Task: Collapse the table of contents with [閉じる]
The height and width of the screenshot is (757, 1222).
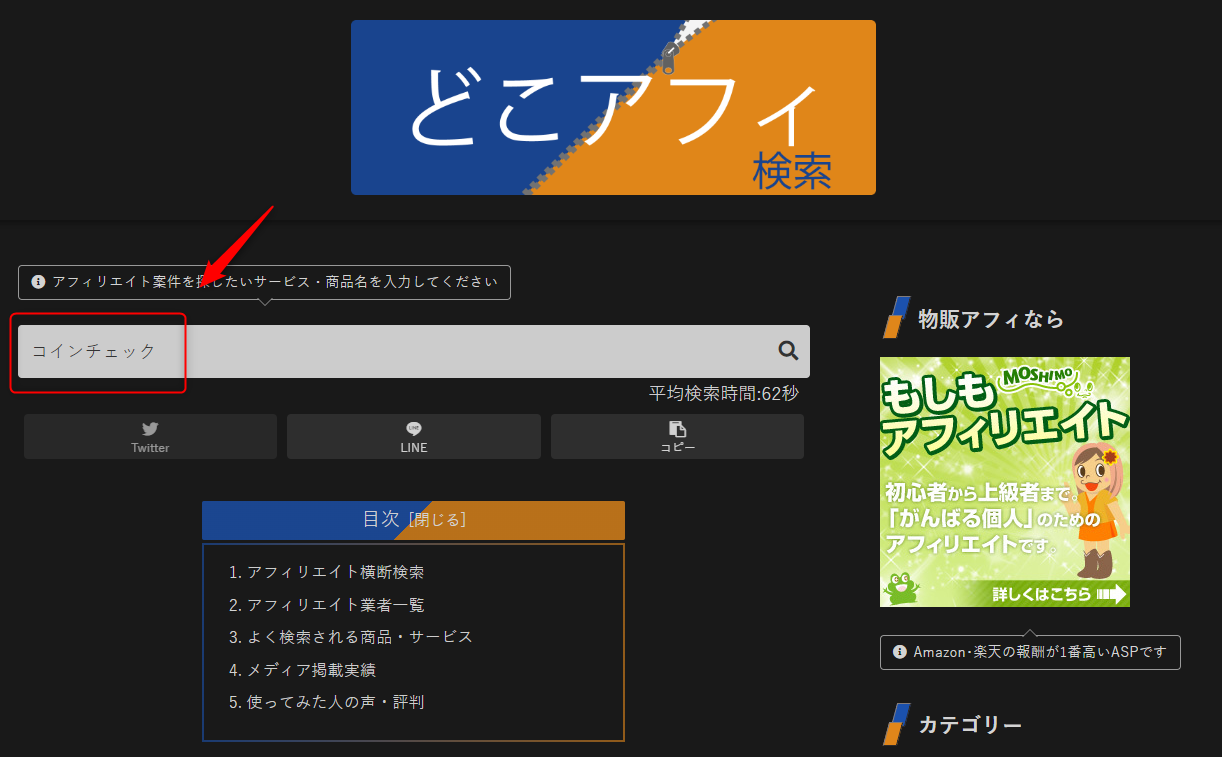Action: tap(437, 520)
